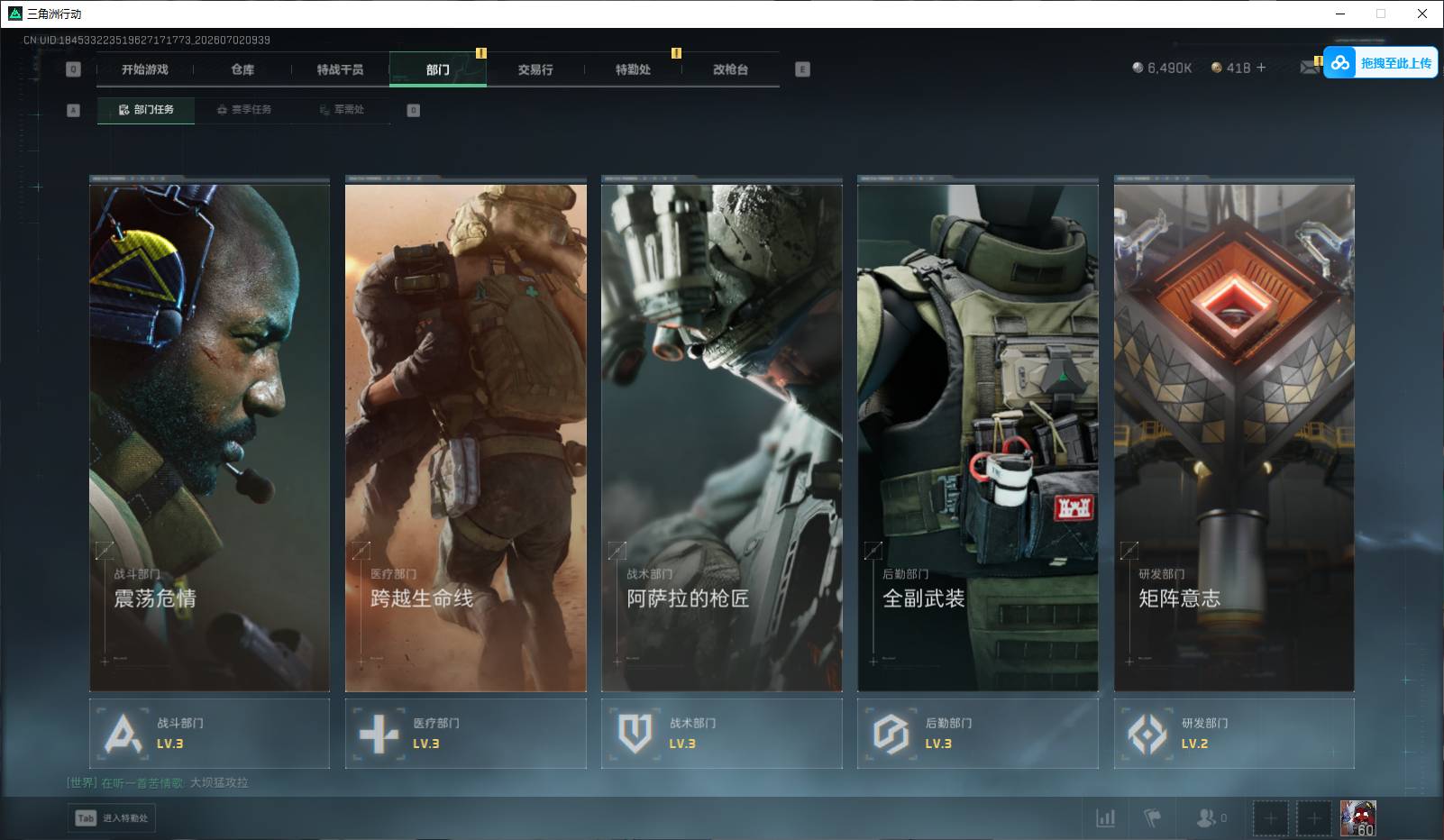The image size is (1444, 840).
Task: Click the CN UID text
Action: (147, 41)
